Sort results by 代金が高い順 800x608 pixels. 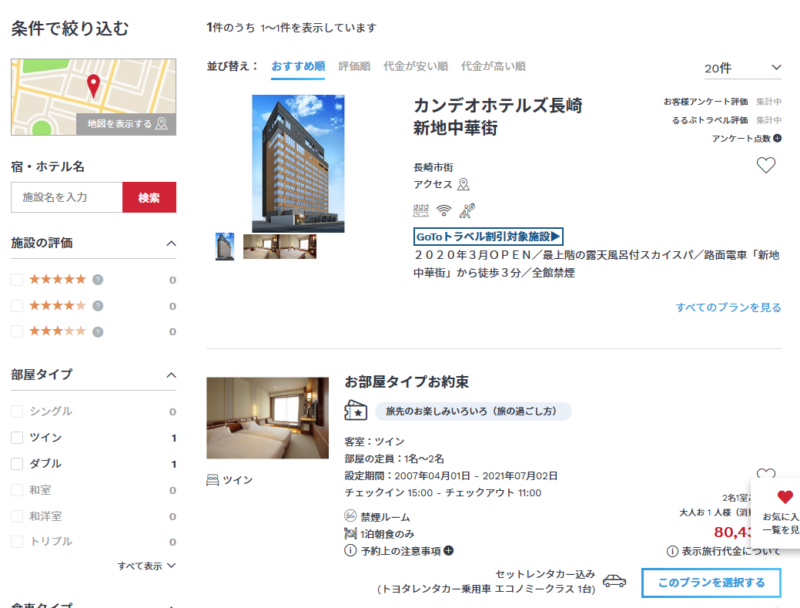pyautogui.click(x=493, y=66)
